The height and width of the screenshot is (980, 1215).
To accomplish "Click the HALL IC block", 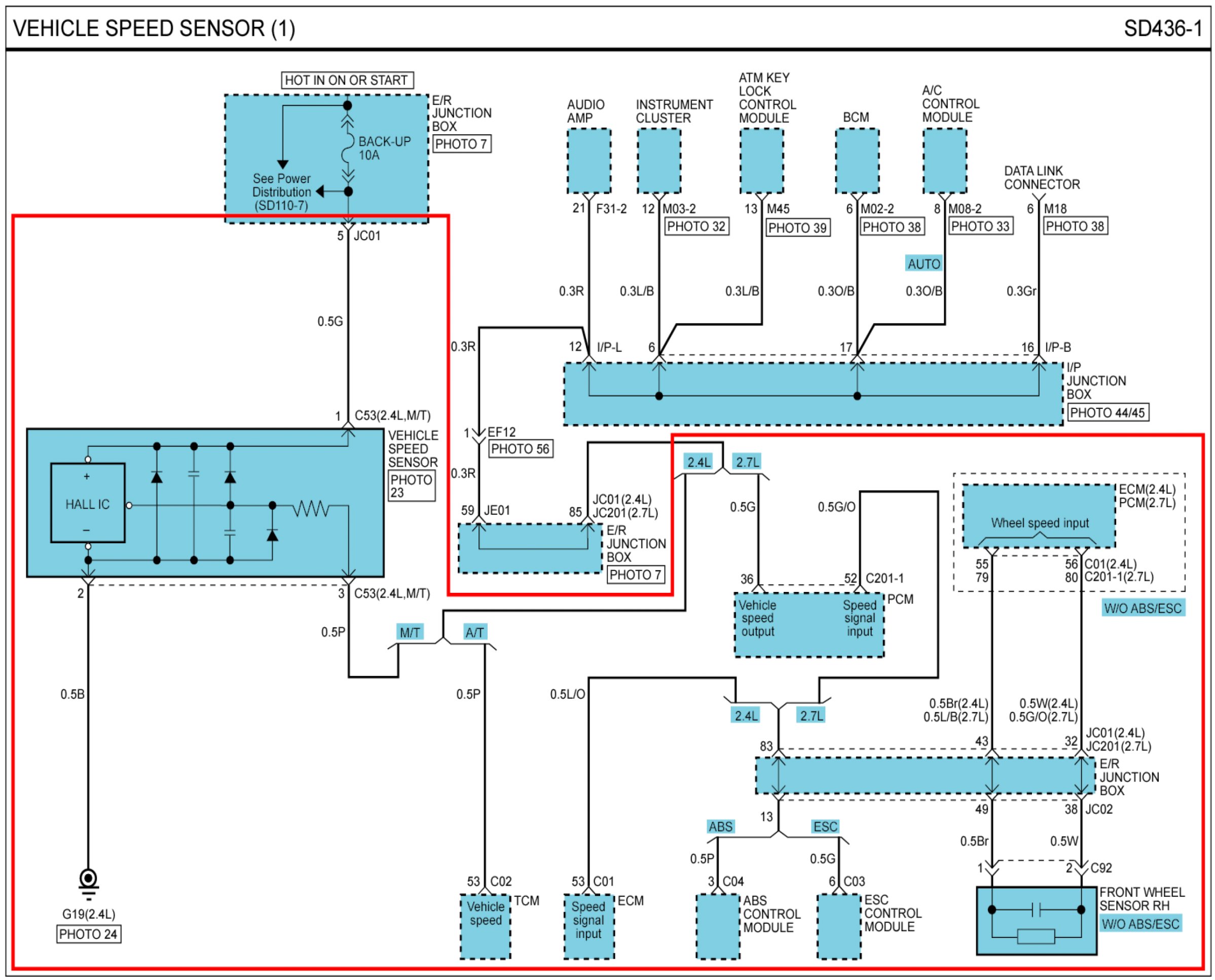I will pyautogui.click(x=88, y=503).
